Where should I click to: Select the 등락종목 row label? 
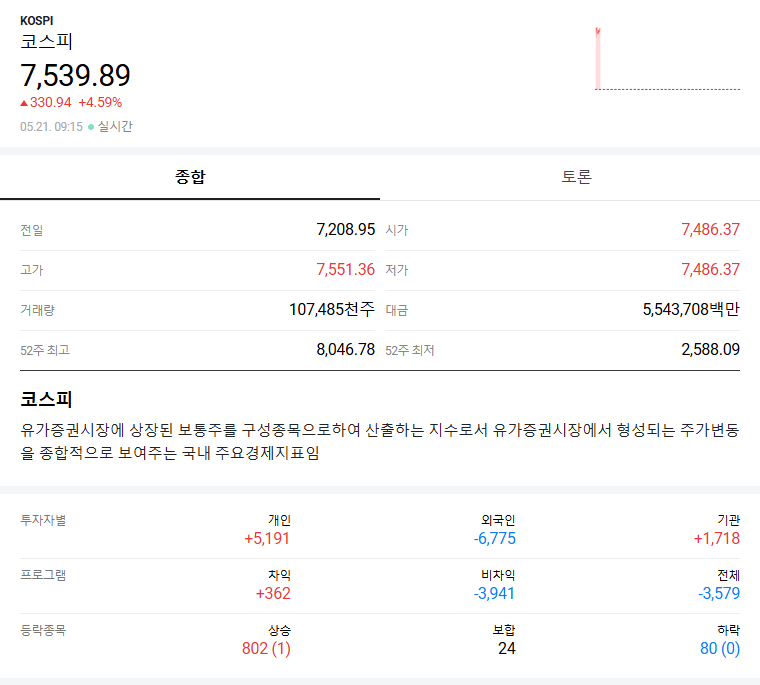point(43,630)
